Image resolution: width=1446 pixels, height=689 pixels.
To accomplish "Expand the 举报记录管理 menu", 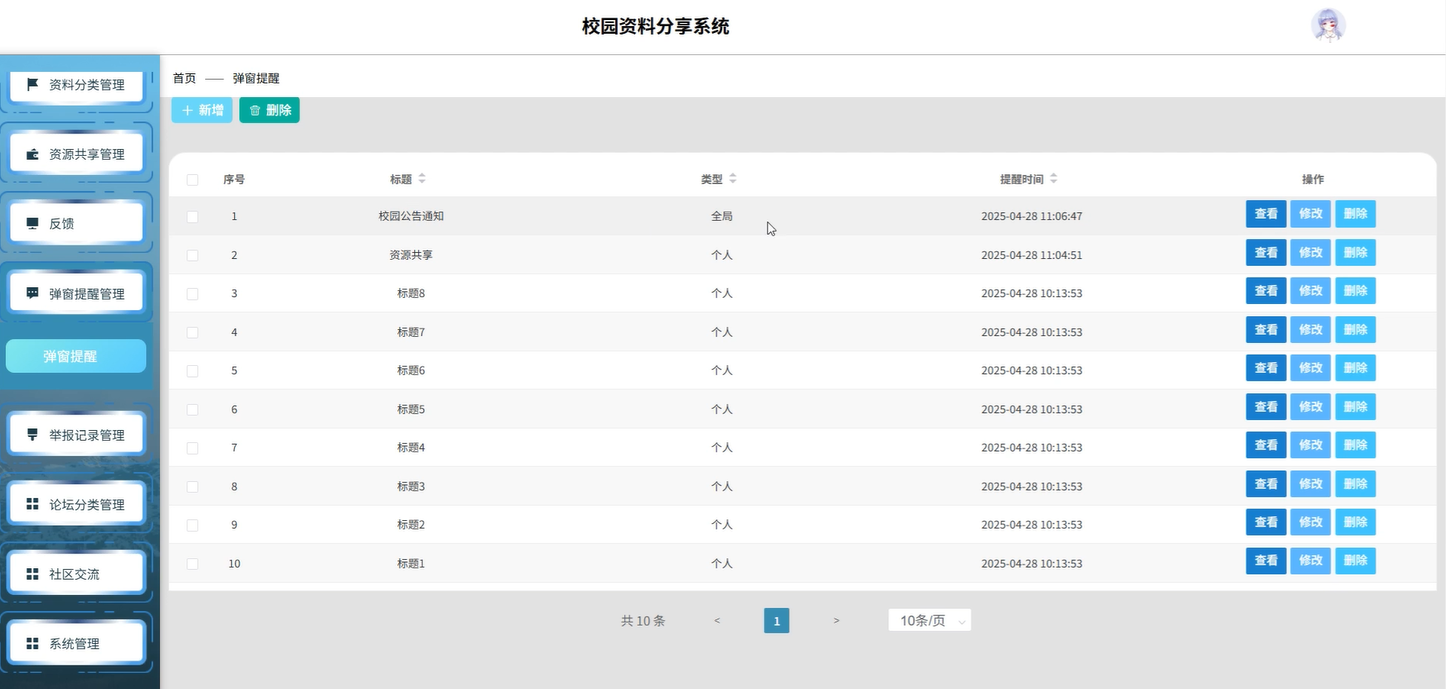I will [77, 435].
